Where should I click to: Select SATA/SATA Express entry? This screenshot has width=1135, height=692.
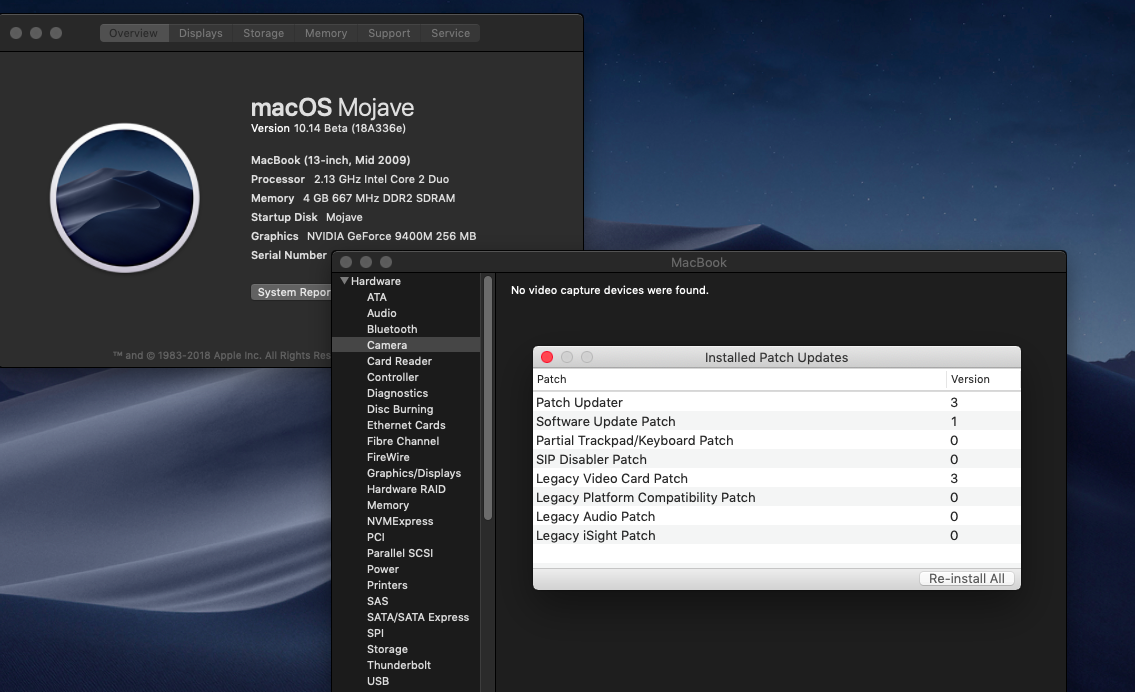(x=418, y=617)
